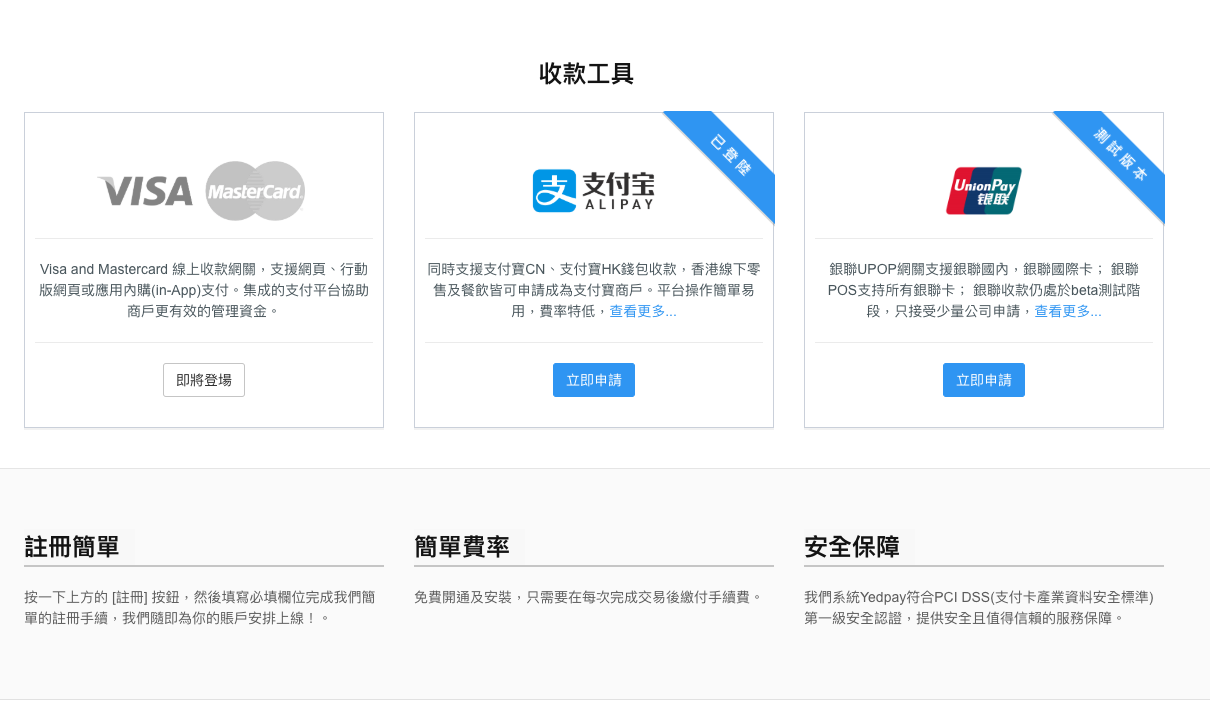Click the 測試版本 ribbon on UnionPay card
Viewport: 1210px width, 702px height.
point(1119,155)
